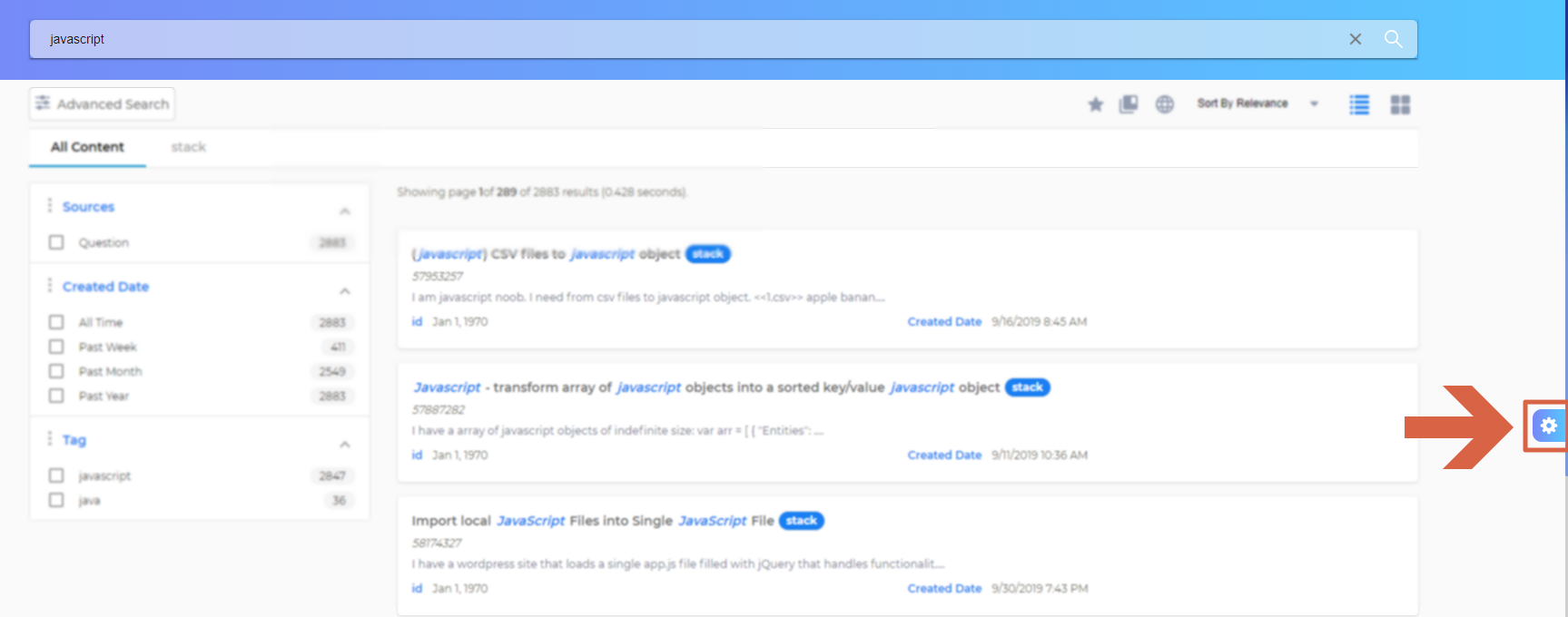Image resolution: width=1568 pixels, height=617 pixels.
Task: Open the settings gear on right edge
Action: (x=1548, y=426)
